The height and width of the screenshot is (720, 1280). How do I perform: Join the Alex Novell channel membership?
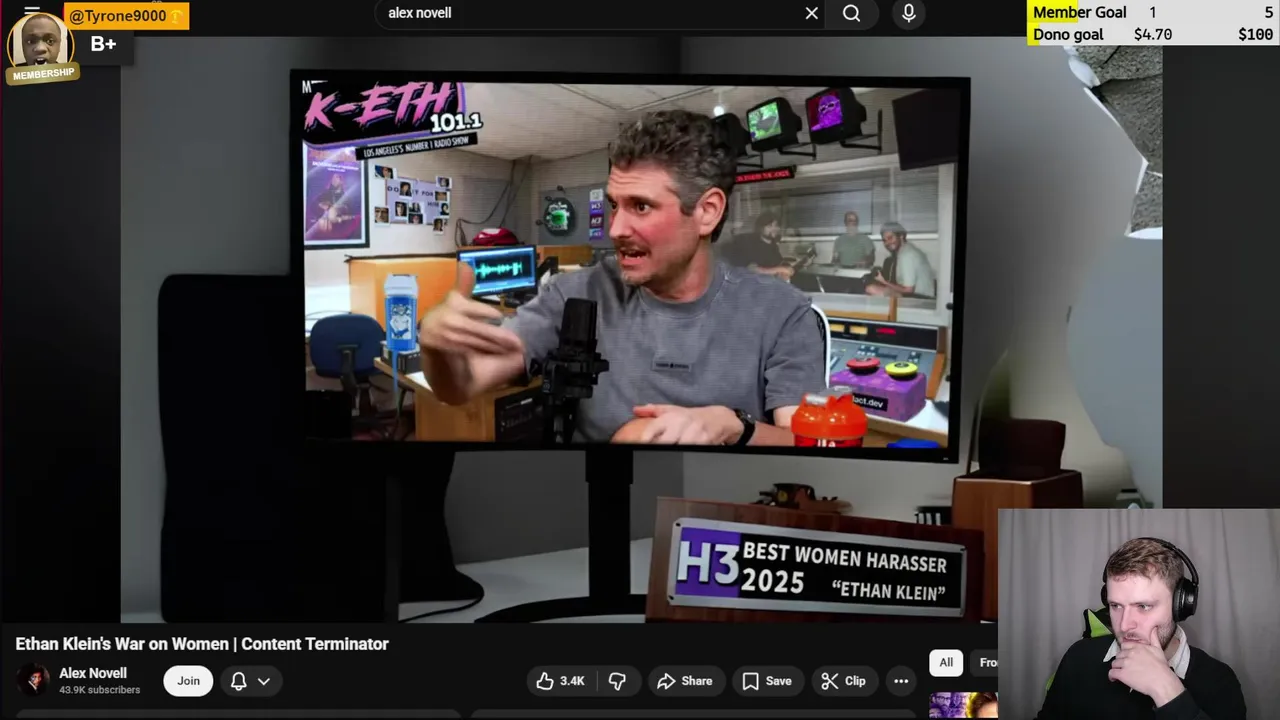click(x=188, y=681)
